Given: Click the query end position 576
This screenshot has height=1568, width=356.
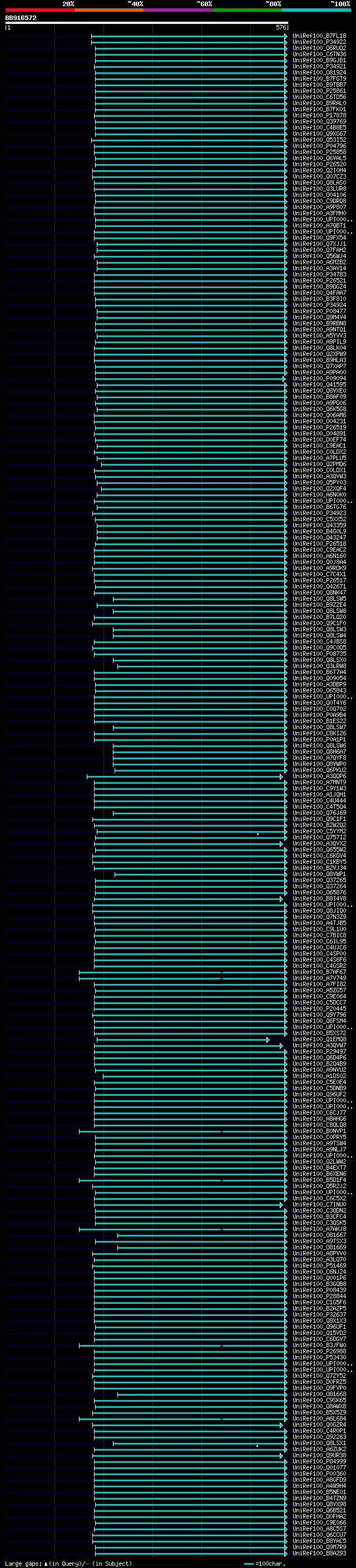Looking at the screenshot, I should [281, 27].
